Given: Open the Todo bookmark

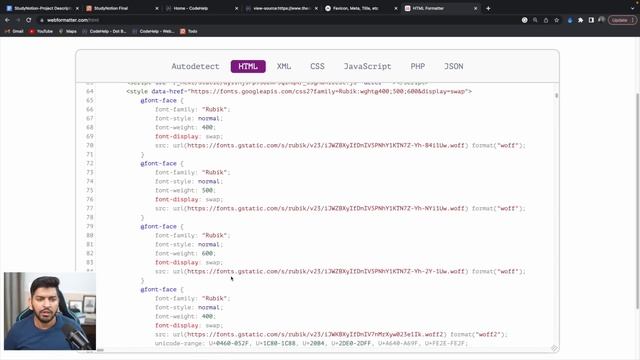Looking at the screenshot, I should tap(189, 31).
